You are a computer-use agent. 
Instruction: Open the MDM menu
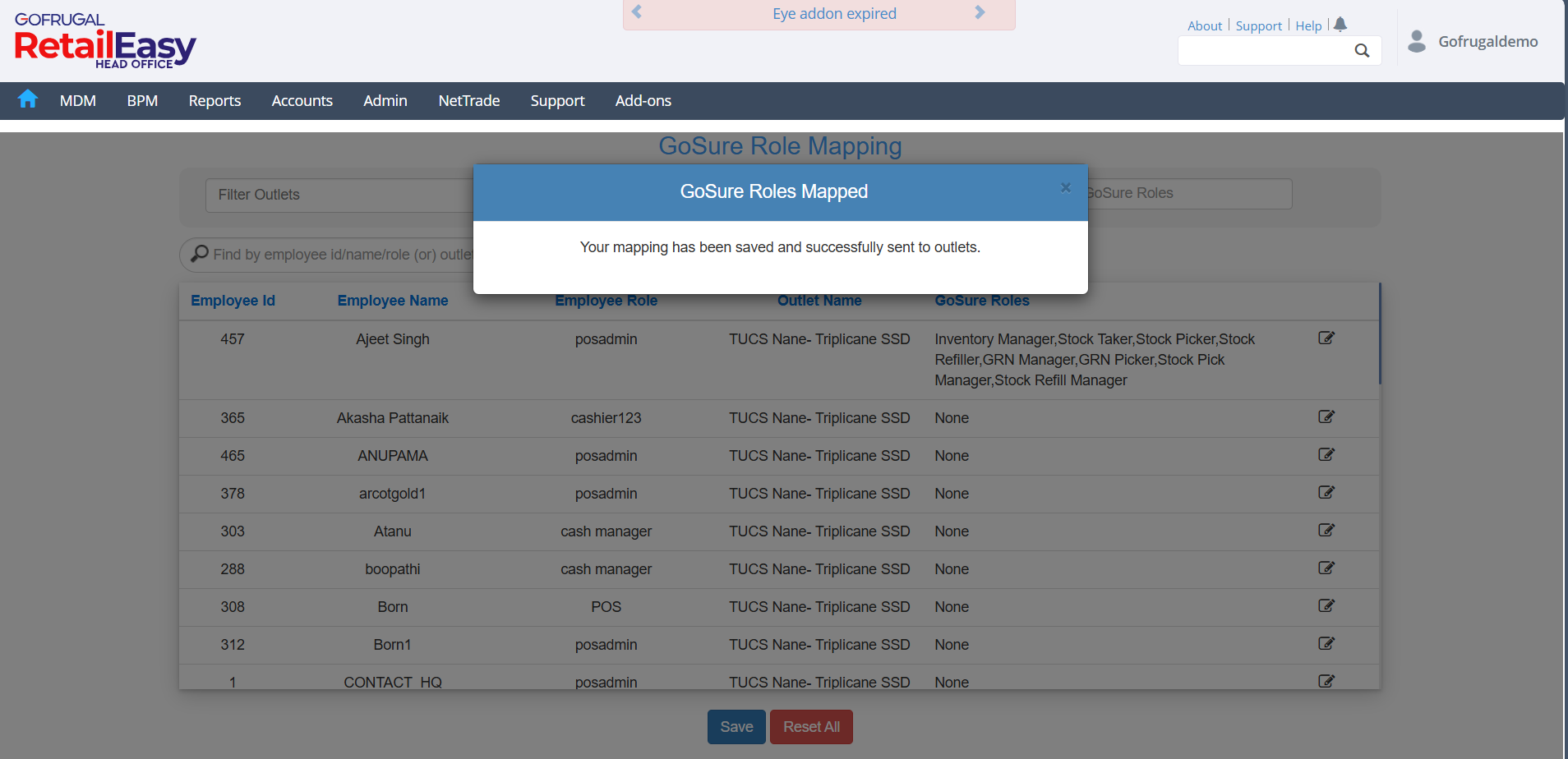78,100
